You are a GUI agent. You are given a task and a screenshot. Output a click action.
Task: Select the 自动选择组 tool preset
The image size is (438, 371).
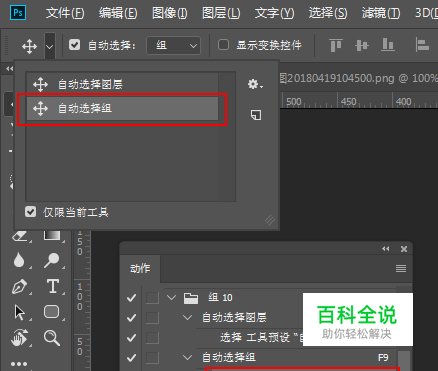122,108
